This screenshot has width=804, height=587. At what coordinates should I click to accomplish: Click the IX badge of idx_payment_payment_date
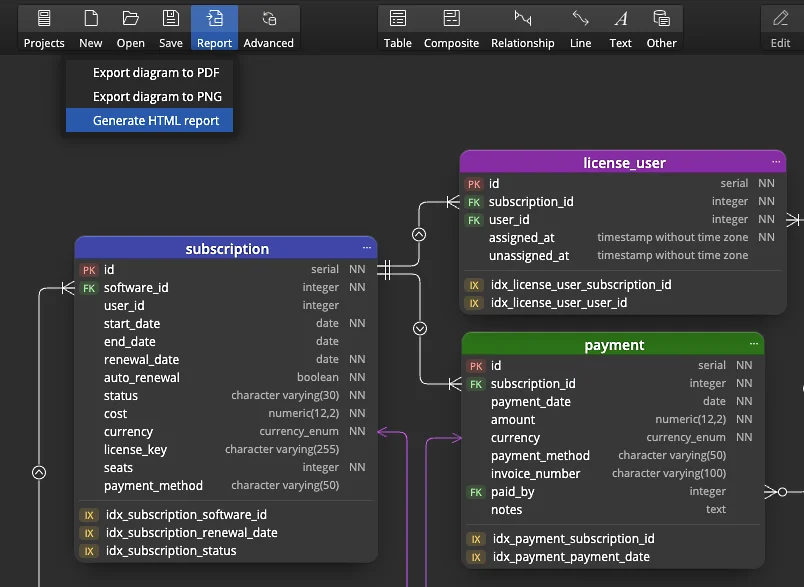pyautogui.click(x=476, y=557)
